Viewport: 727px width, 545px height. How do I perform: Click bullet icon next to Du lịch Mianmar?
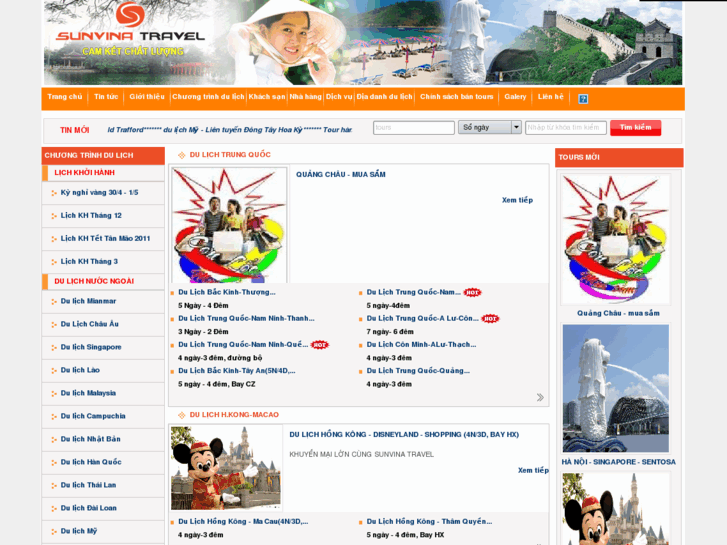pyautogui.click(x=54, y=301)
